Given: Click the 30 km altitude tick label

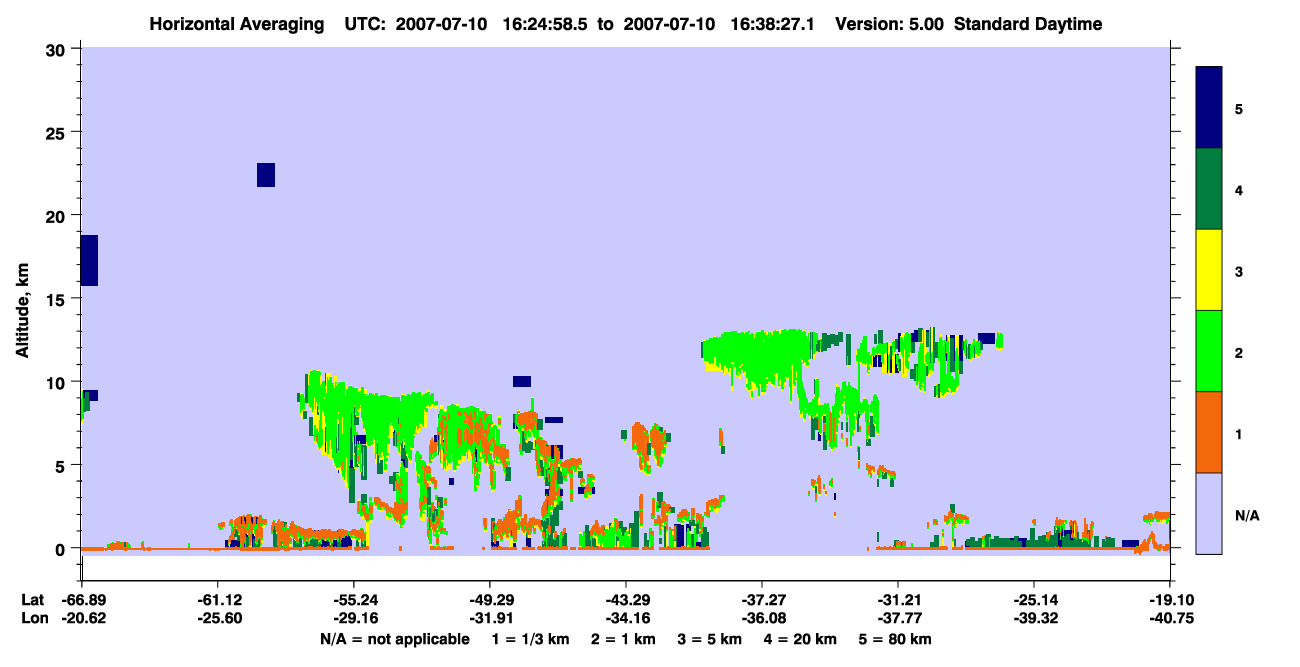Looking at the screenshot, I should tap(59, 49).
